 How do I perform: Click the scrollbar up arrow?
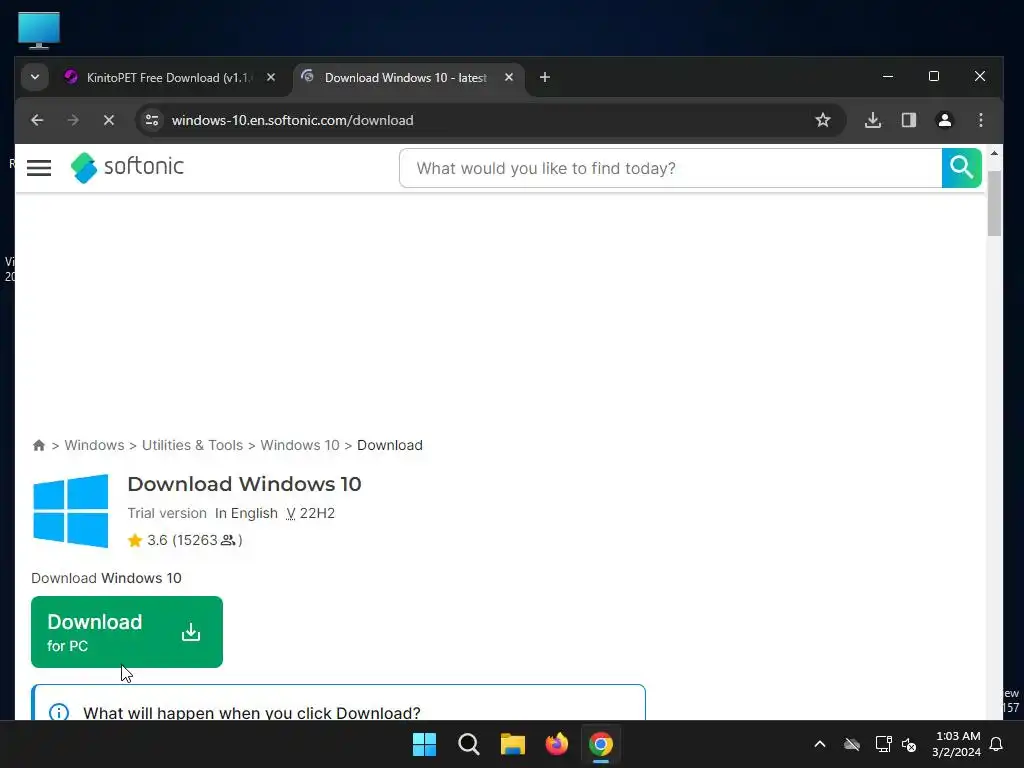[994, 153]
